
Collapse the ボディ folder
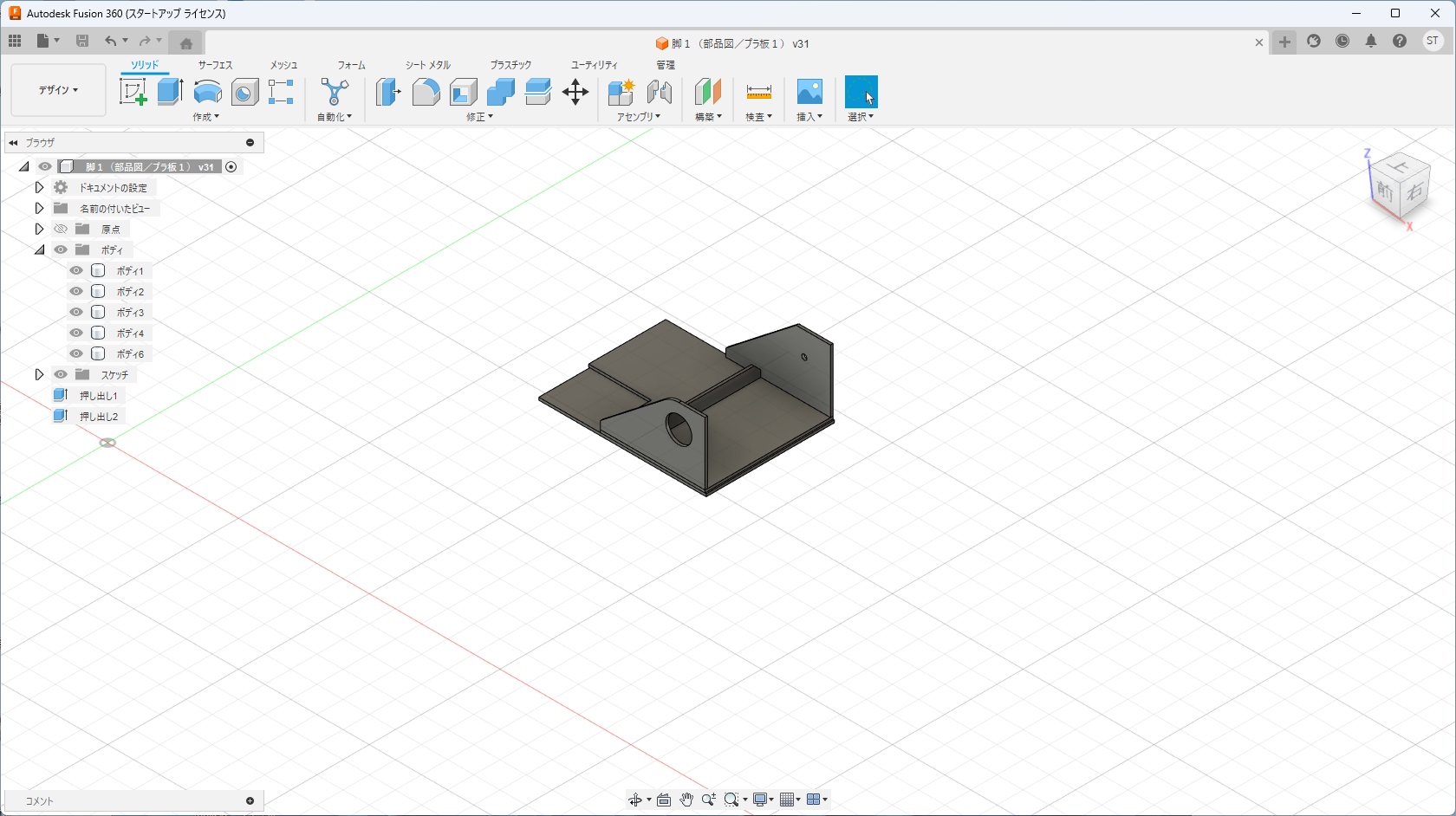tap(39, 249)
